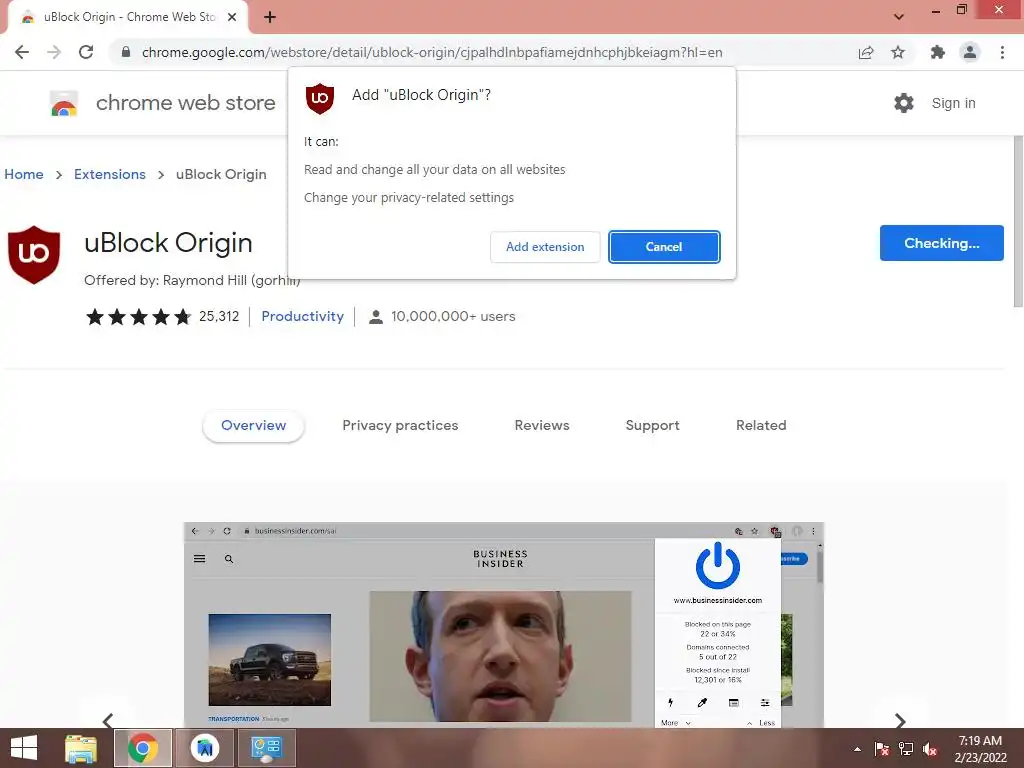Show next screenshot with right arrow
1024x768 pixels.
point(900,720)
